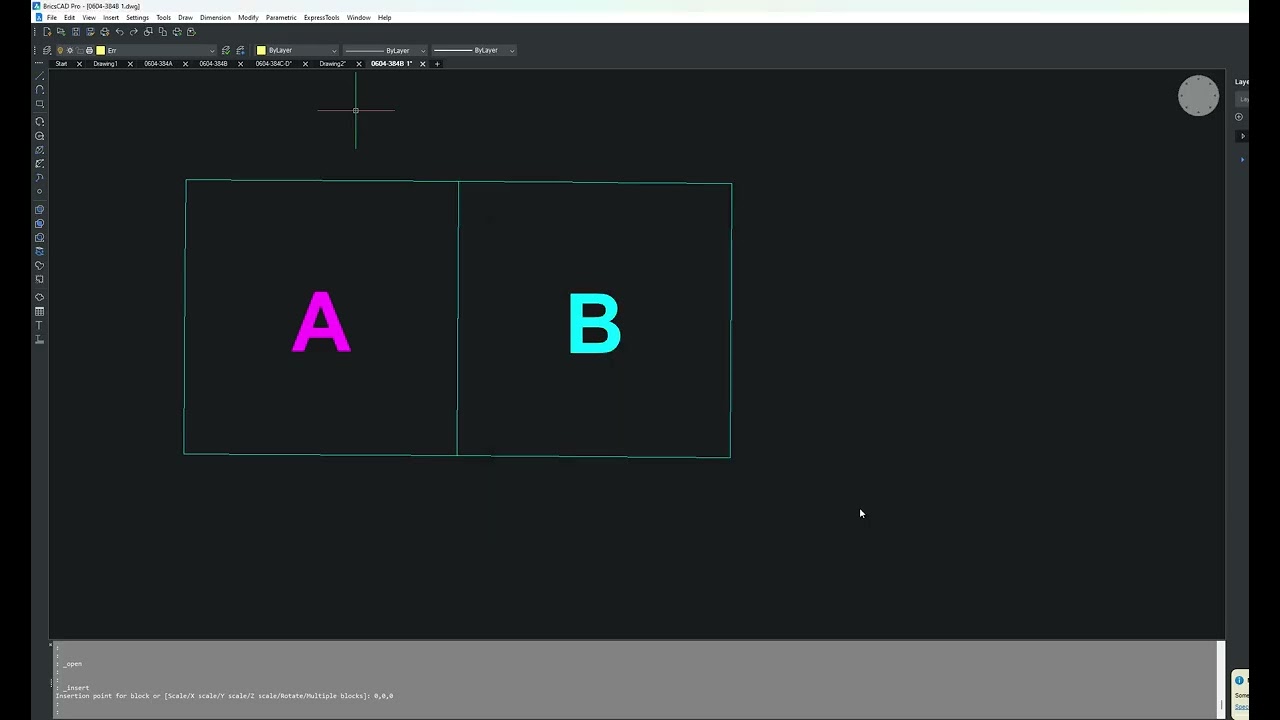Open the Help menu
Screen dimensions: 1280x720
pyautogui.click(x=384, y=18)
